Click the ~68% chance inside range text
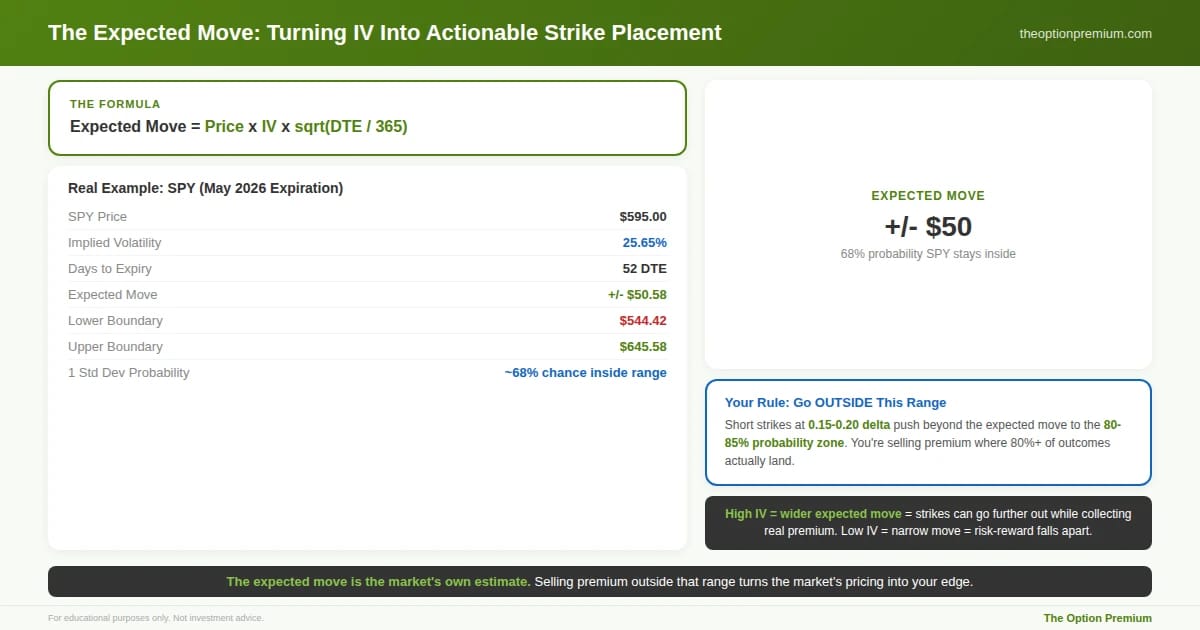The image size is (1200, 630). (585, 372)
